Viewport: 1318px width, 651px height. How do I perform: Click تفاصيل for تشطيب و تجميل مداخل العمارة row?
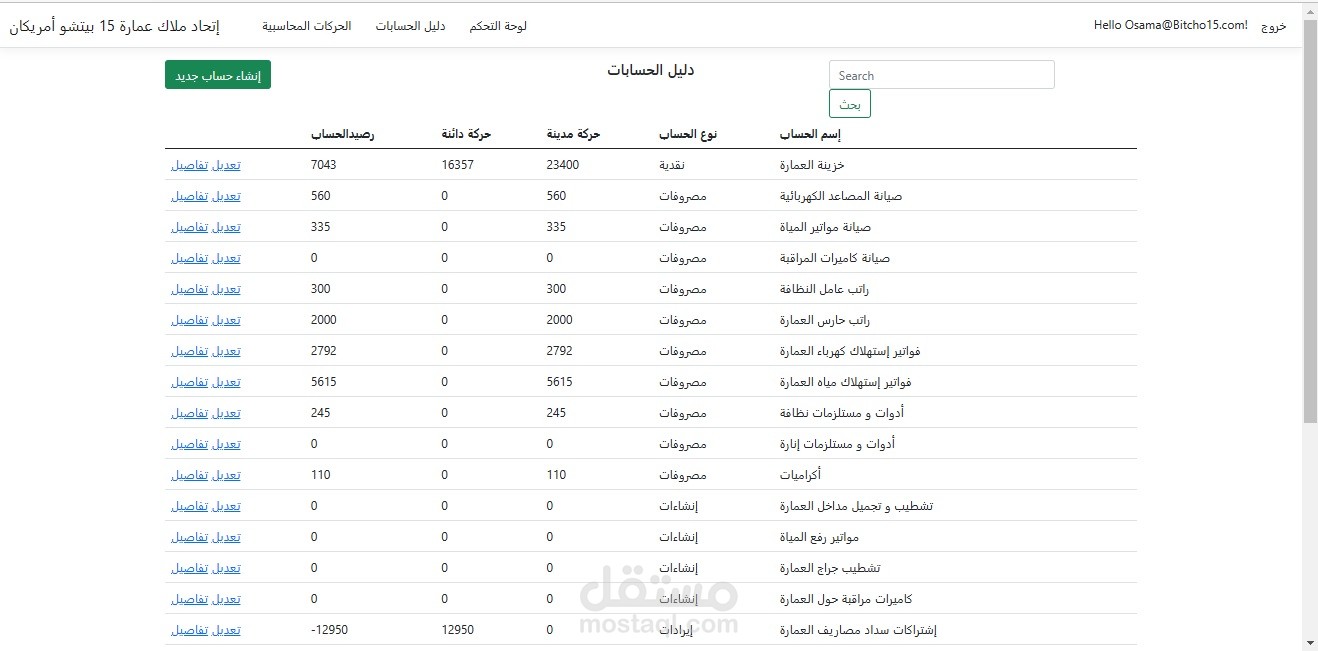[190, 506]
